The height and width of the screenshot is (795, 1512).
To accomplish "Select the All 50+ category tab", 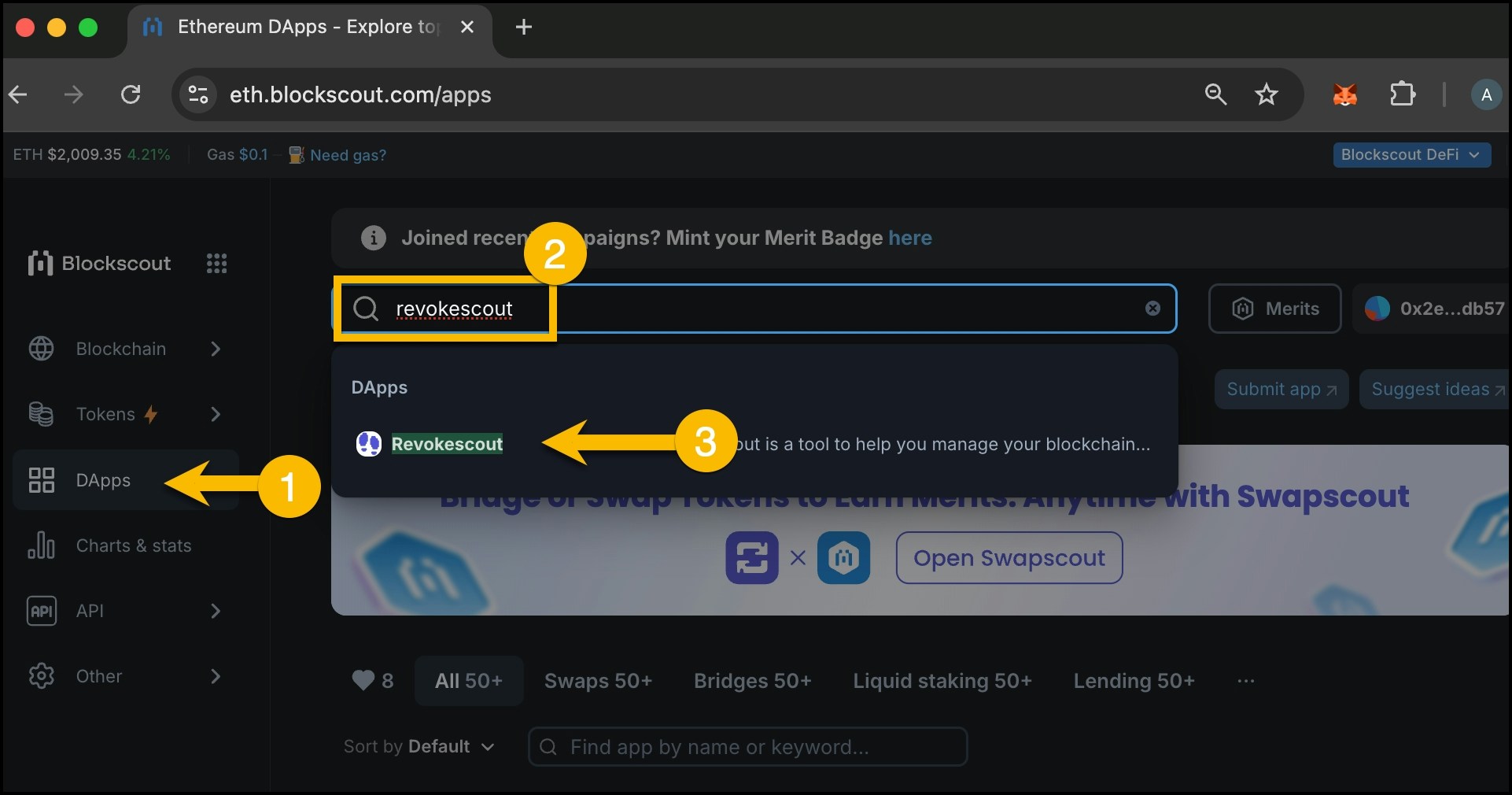I will [x=469, y=681].
